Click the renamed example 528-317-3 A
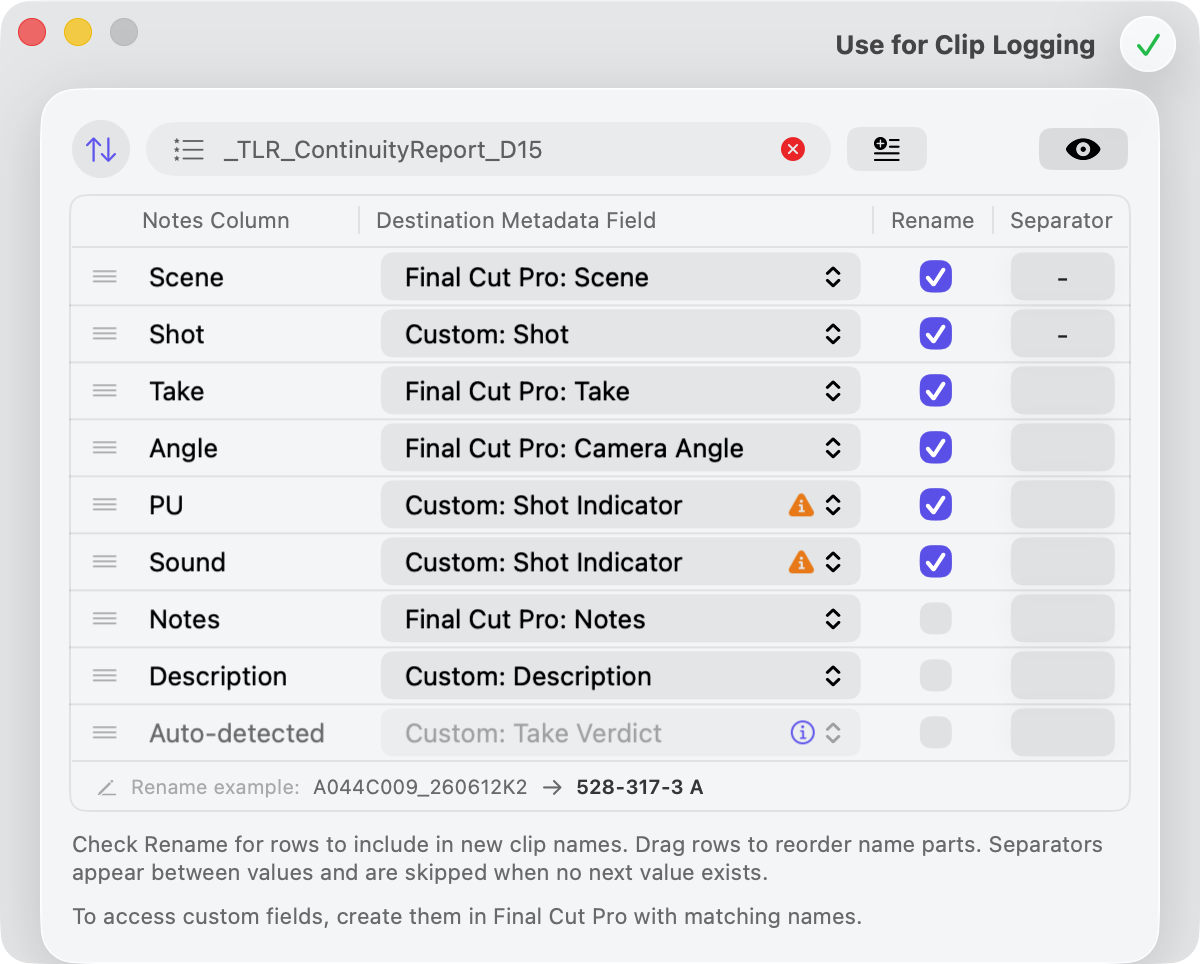 (x=640, y=788)
